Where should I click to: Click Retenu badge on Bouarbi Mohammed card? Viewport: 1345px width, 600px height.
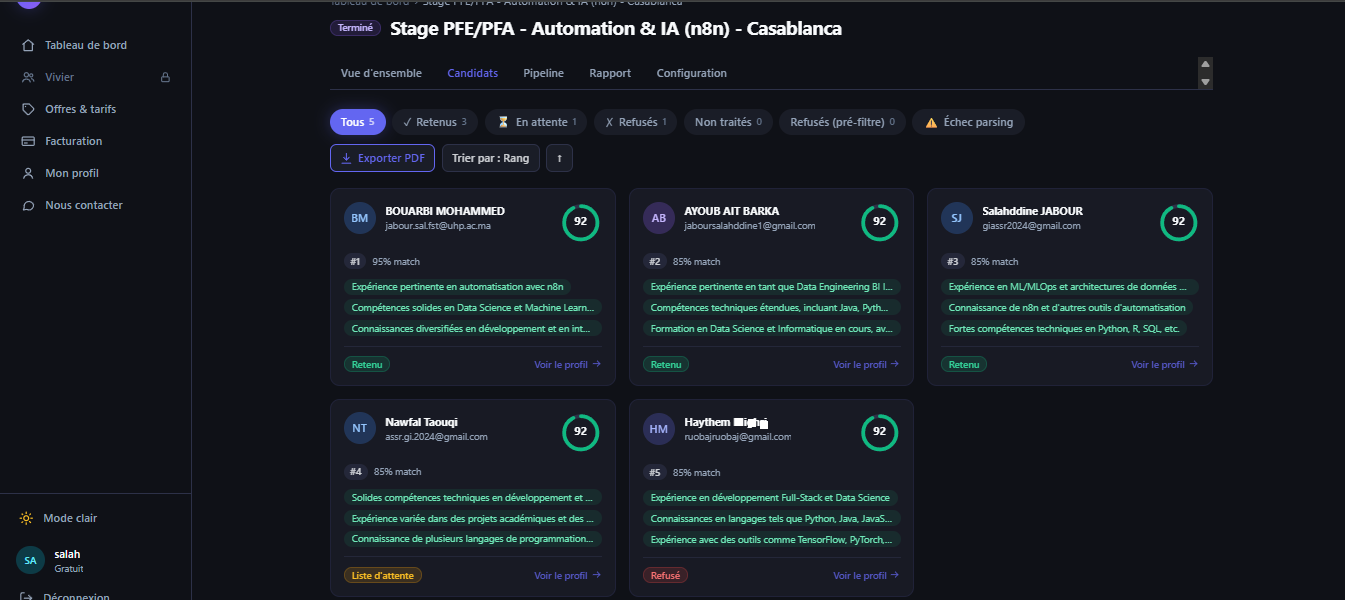[367, 364]
